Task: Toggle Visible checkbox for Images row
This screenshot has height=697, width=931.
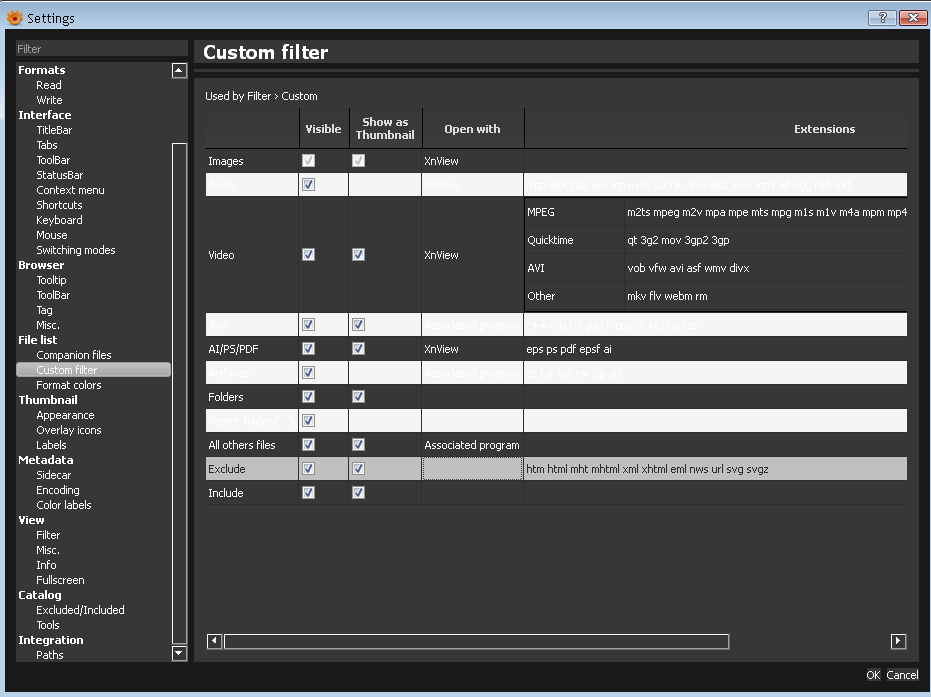Action: tap(308, 161)
